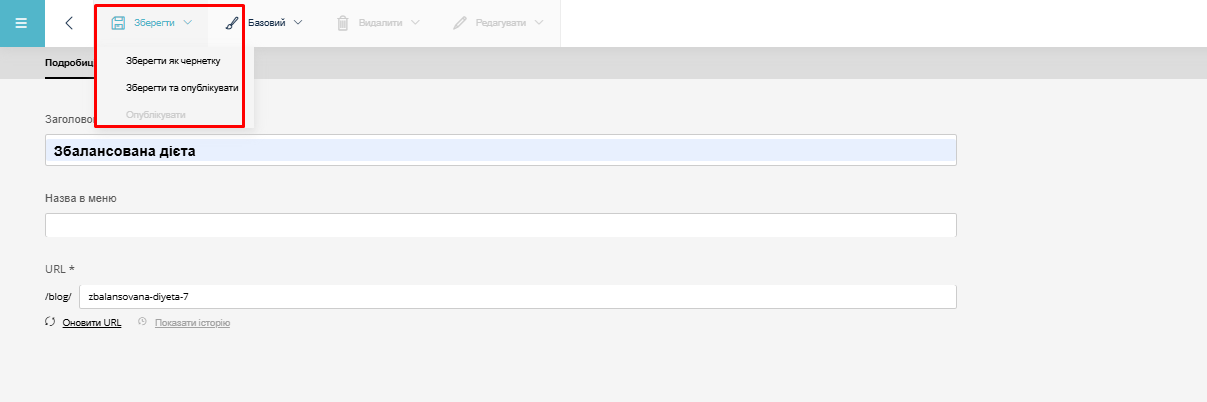The width and height of the screenshot is (1207, 402).
Task: Select Зберегти як чернетку menu item
Action: click(x=173, y=61)
